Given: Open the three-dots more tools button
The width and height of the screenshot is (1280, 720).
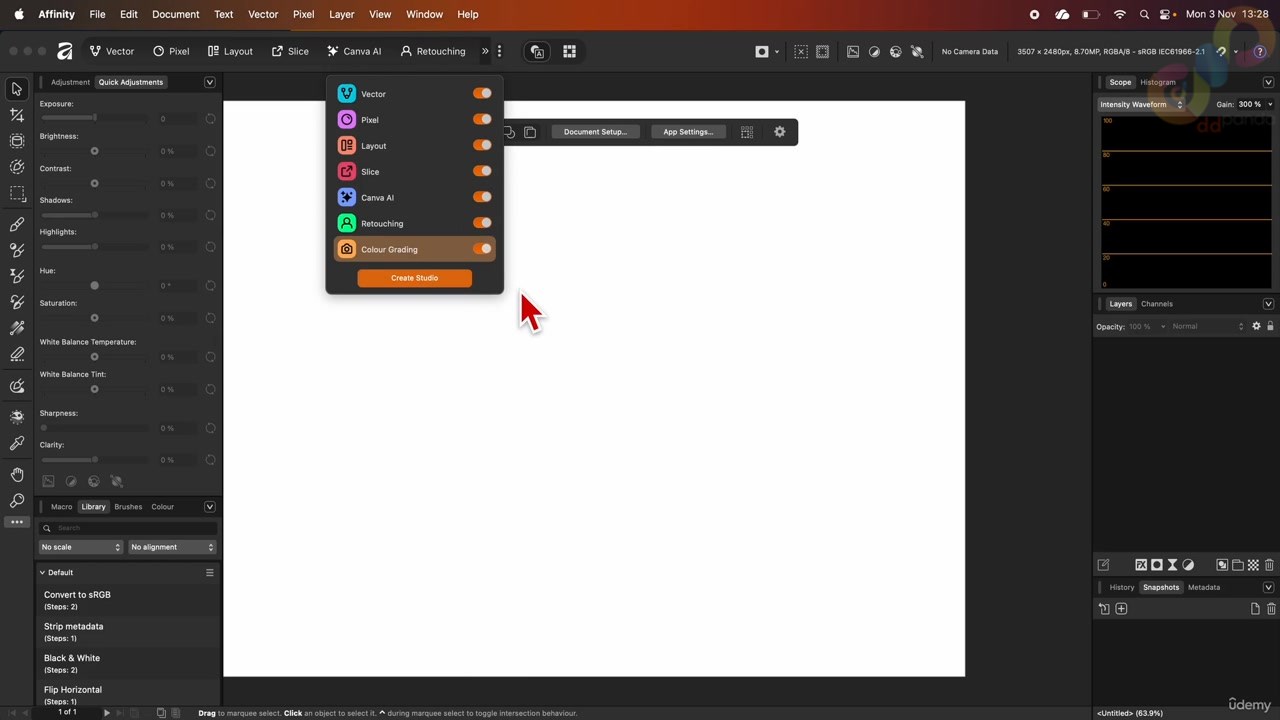Looking at the screenshot, I should pyautogui.click(x=17, y=522).
